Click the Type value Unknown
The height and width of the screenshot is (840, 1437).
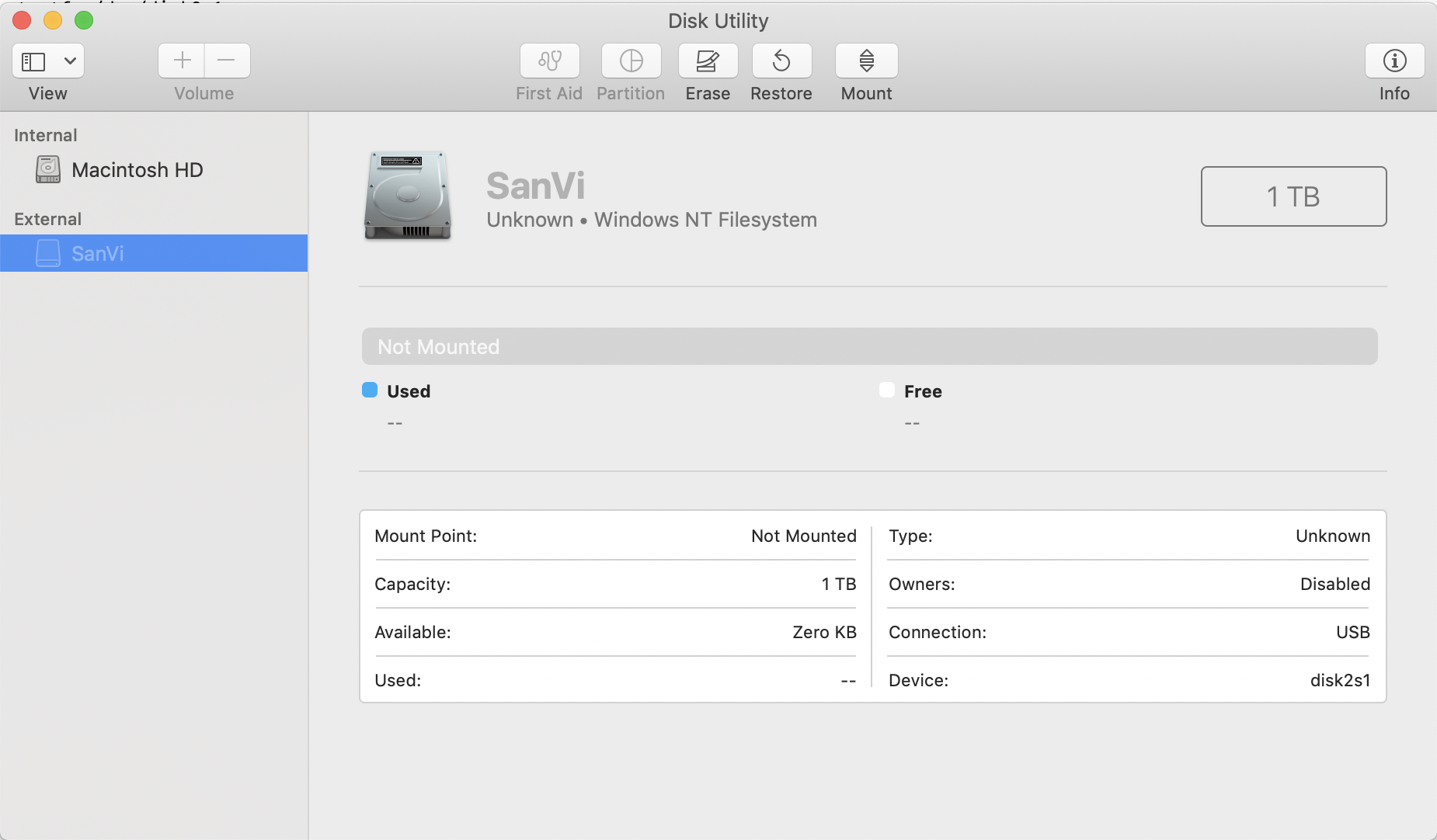pos(1333,536)
